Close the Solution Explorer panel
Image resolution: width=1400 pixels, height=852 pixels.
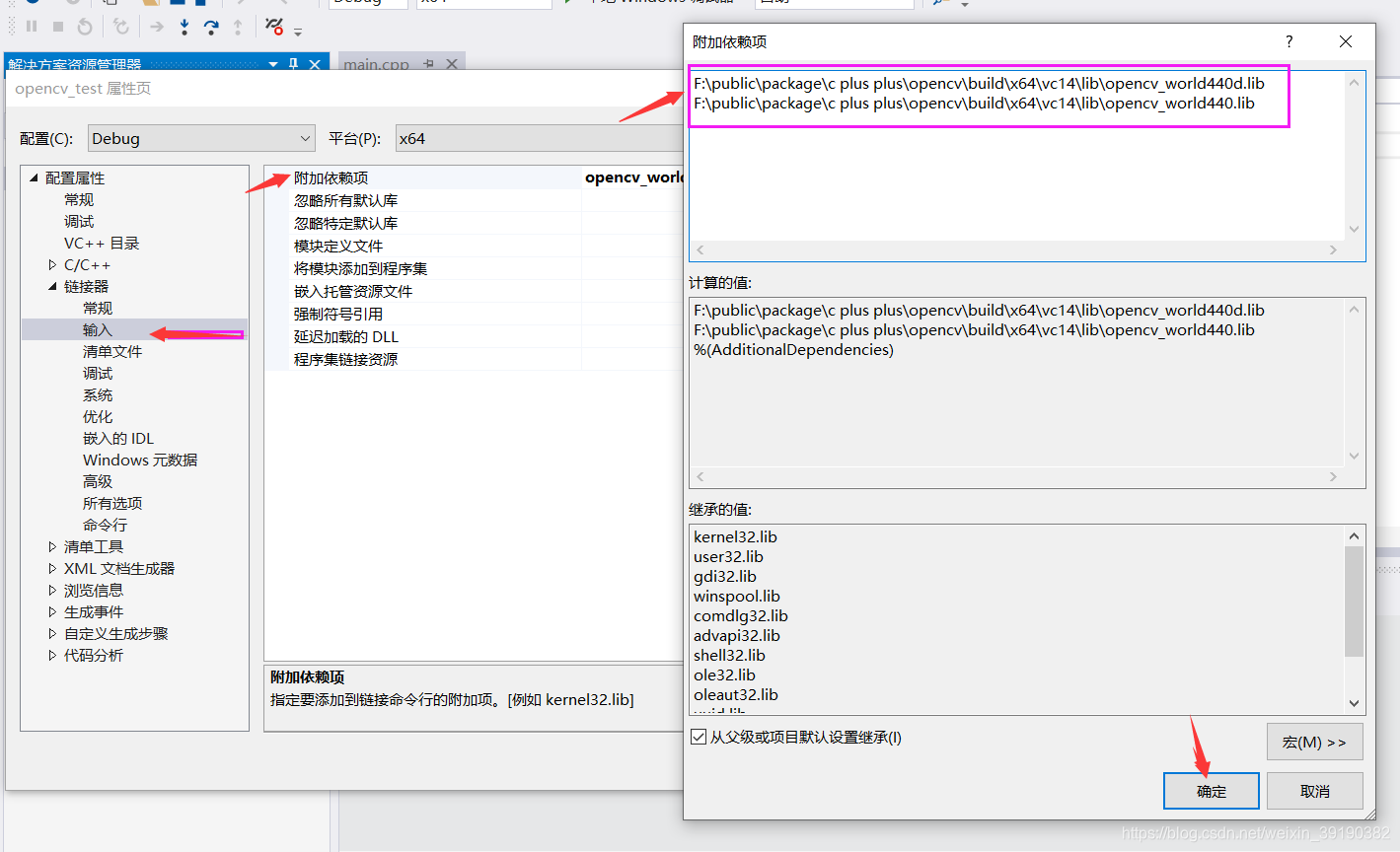click(x=315, y=64)
